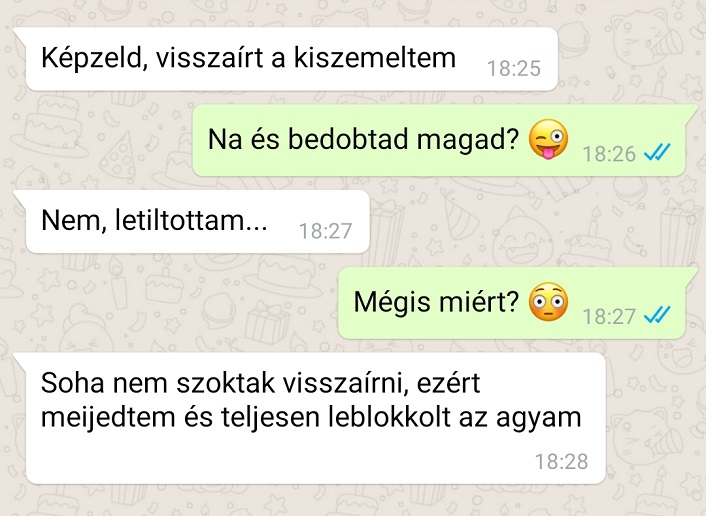706x516 pixels.
Task: Click the winking tongue-out emoji
Action: click(548, 139)
